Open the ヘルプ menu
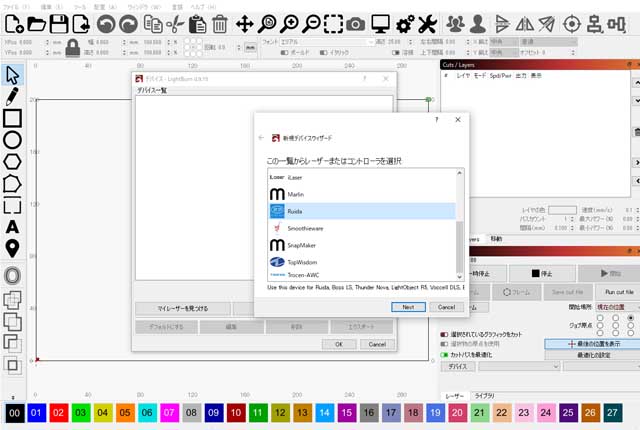This screenshot has height=430, width=640. [203, 7]
